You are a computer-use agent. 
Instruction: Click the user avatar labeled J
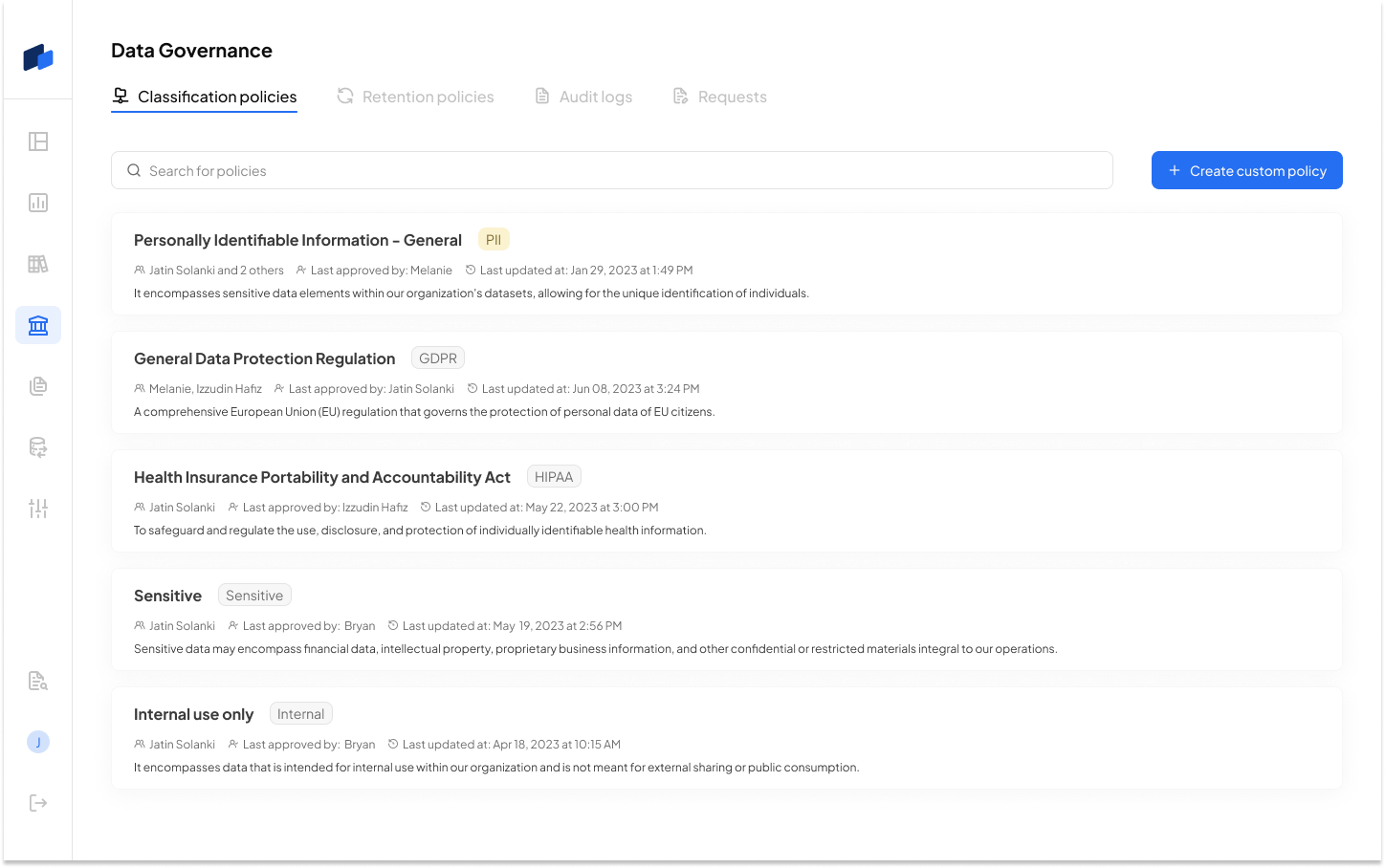tap(38, 742)
